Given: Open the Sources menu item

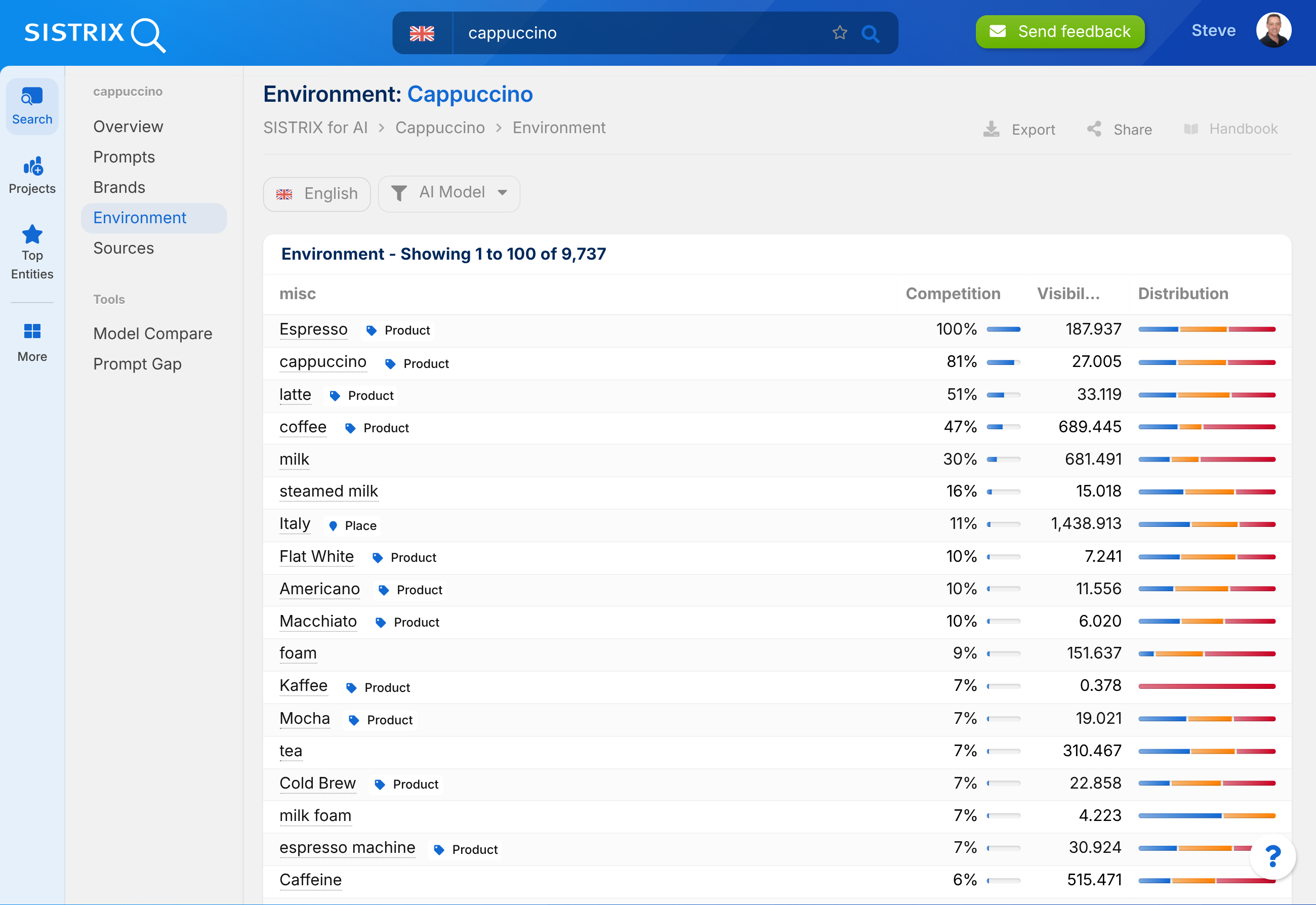Looking at the screenshot, I should [124, 248].
